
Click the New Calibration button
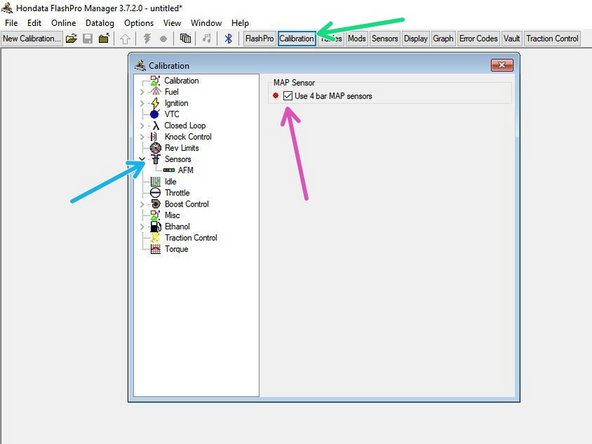(31, 39)
